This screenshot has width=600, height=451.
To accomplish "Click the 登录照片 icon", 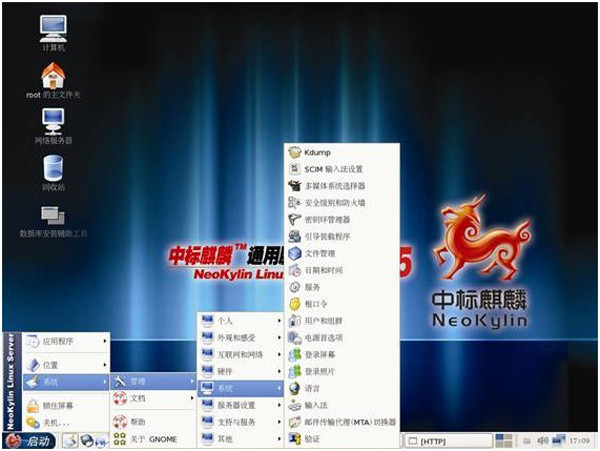I will click(295, 371).
